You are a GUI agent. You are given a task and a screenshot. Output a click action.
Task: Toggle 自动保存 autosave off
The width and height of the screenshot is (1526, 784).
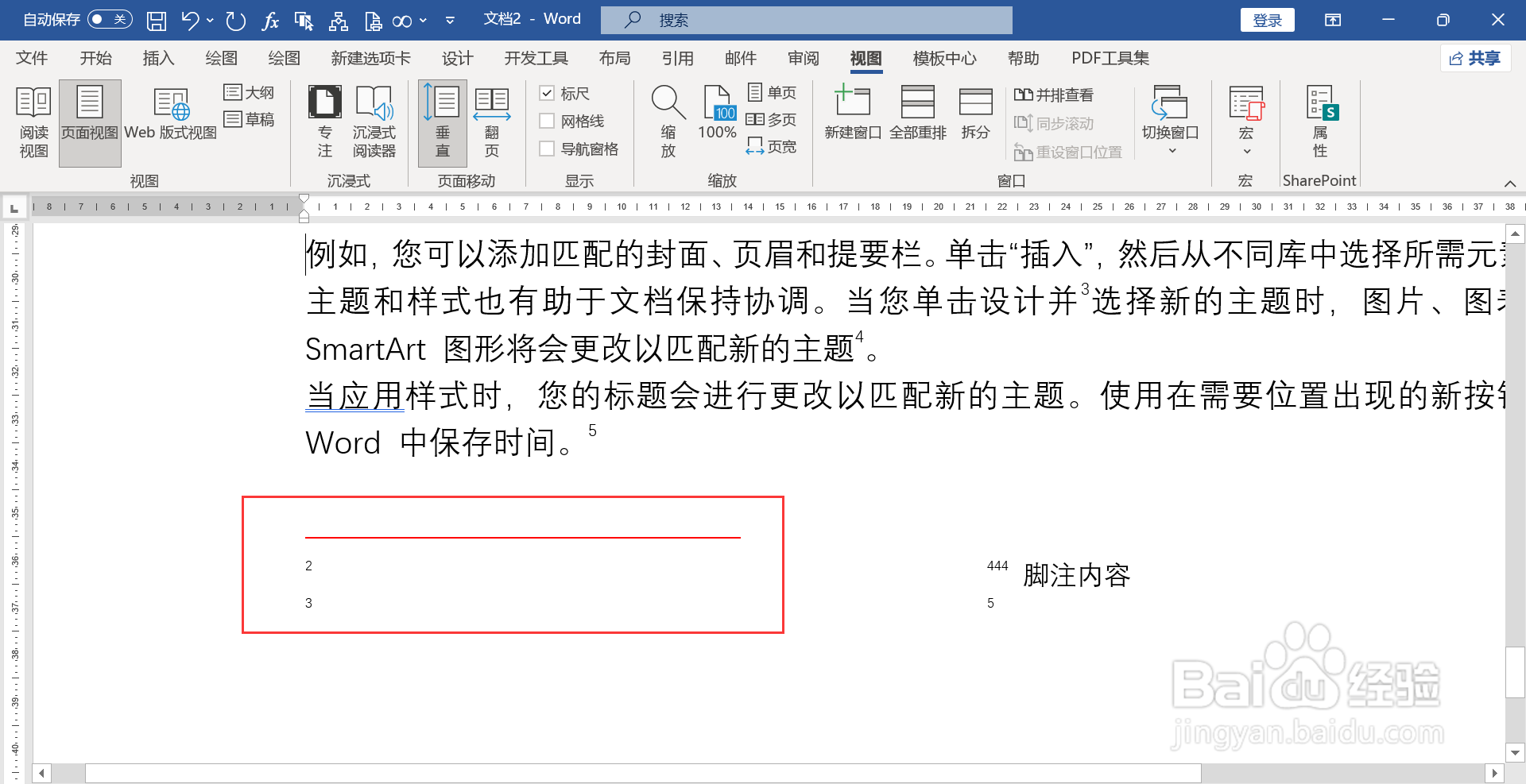(x=109, y=19)
